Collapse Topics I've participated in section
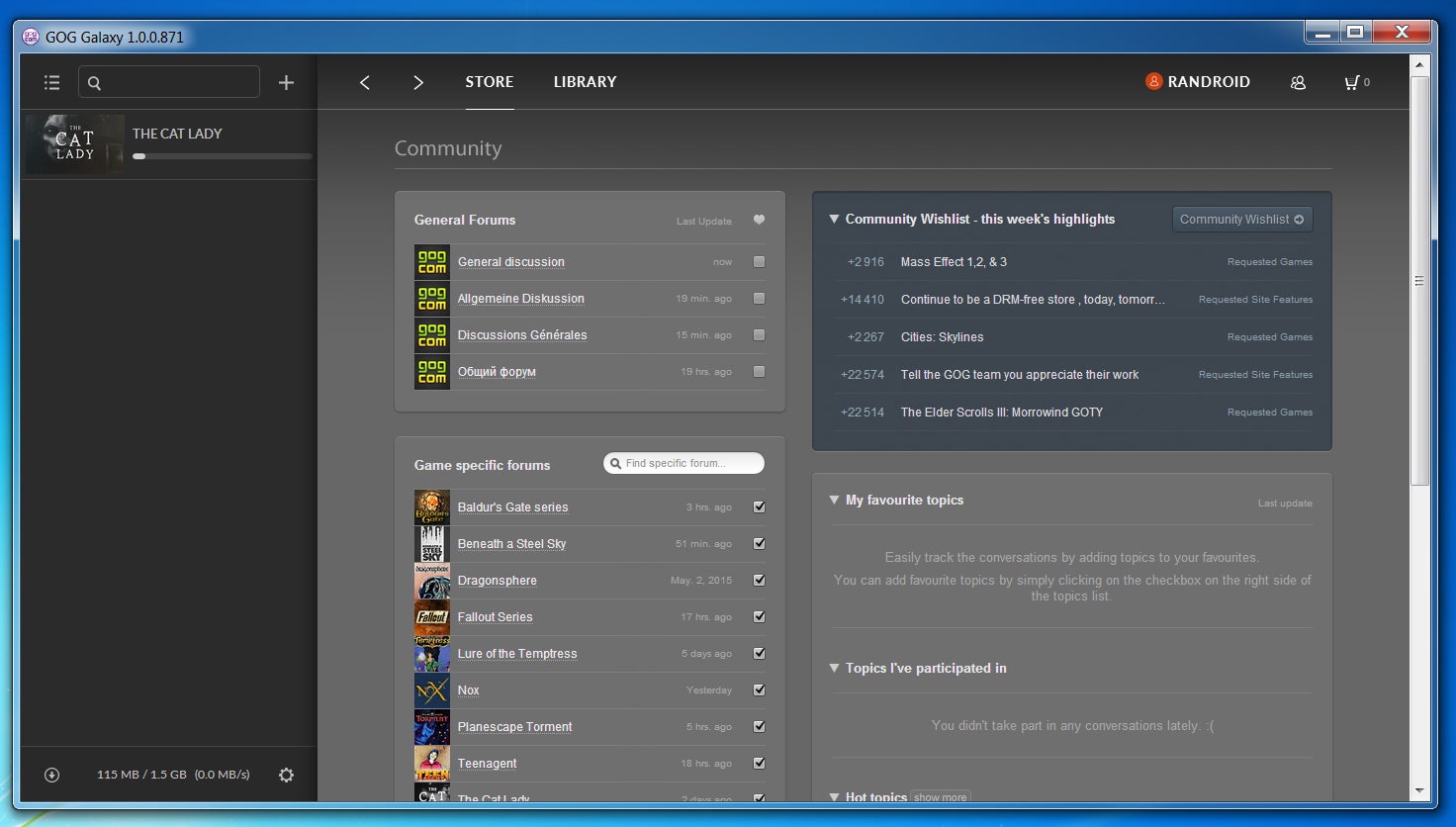 point(834,669)
